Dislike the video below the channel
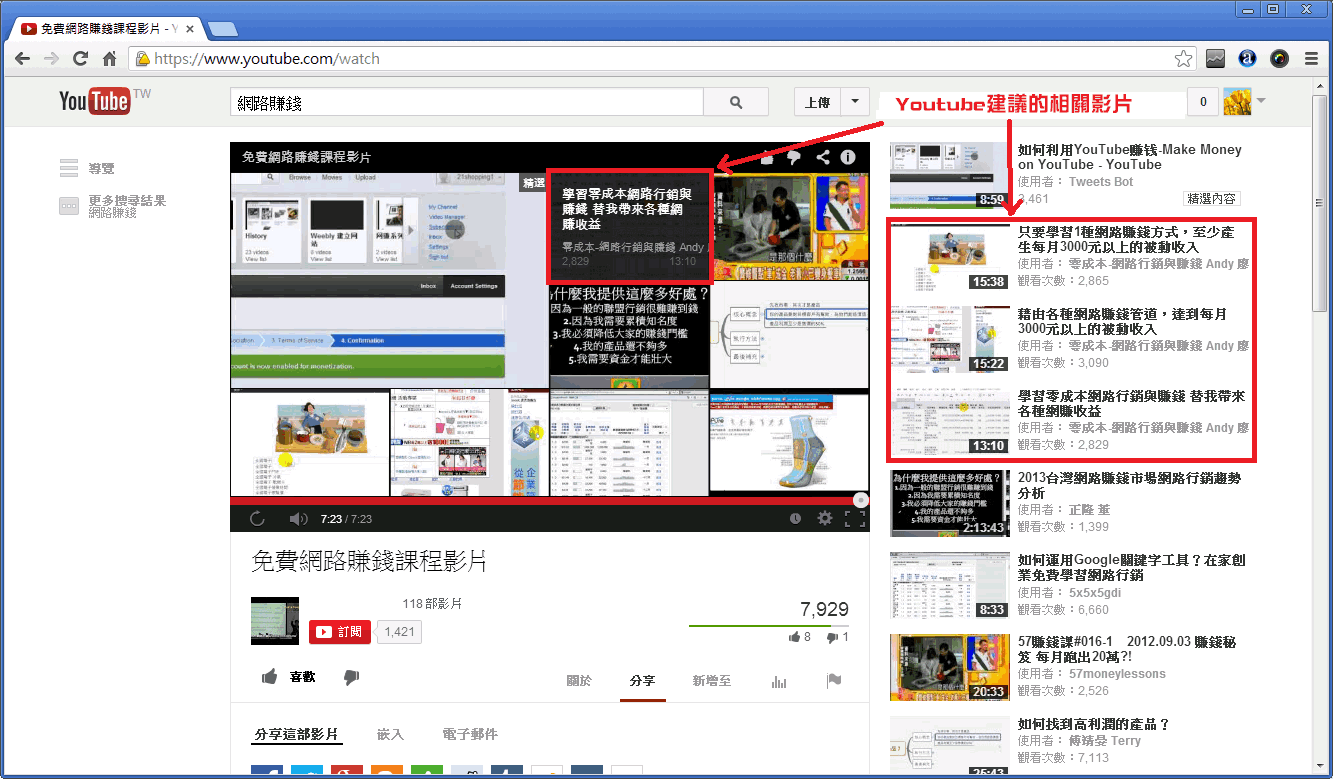Screen dimensions: 1333x779 tap(351, 677)
